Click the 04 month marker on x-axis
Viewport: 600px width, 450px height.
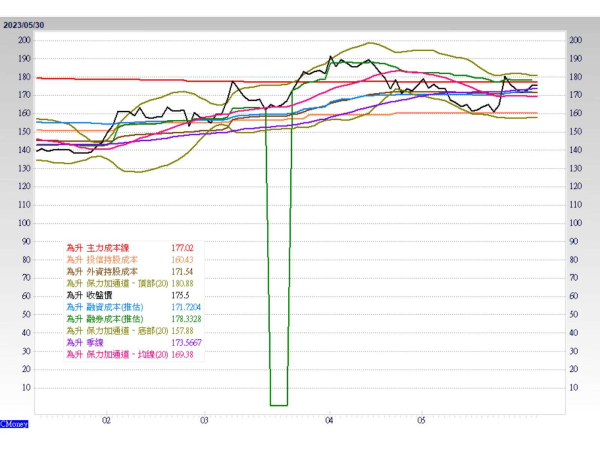pos(328,421)
